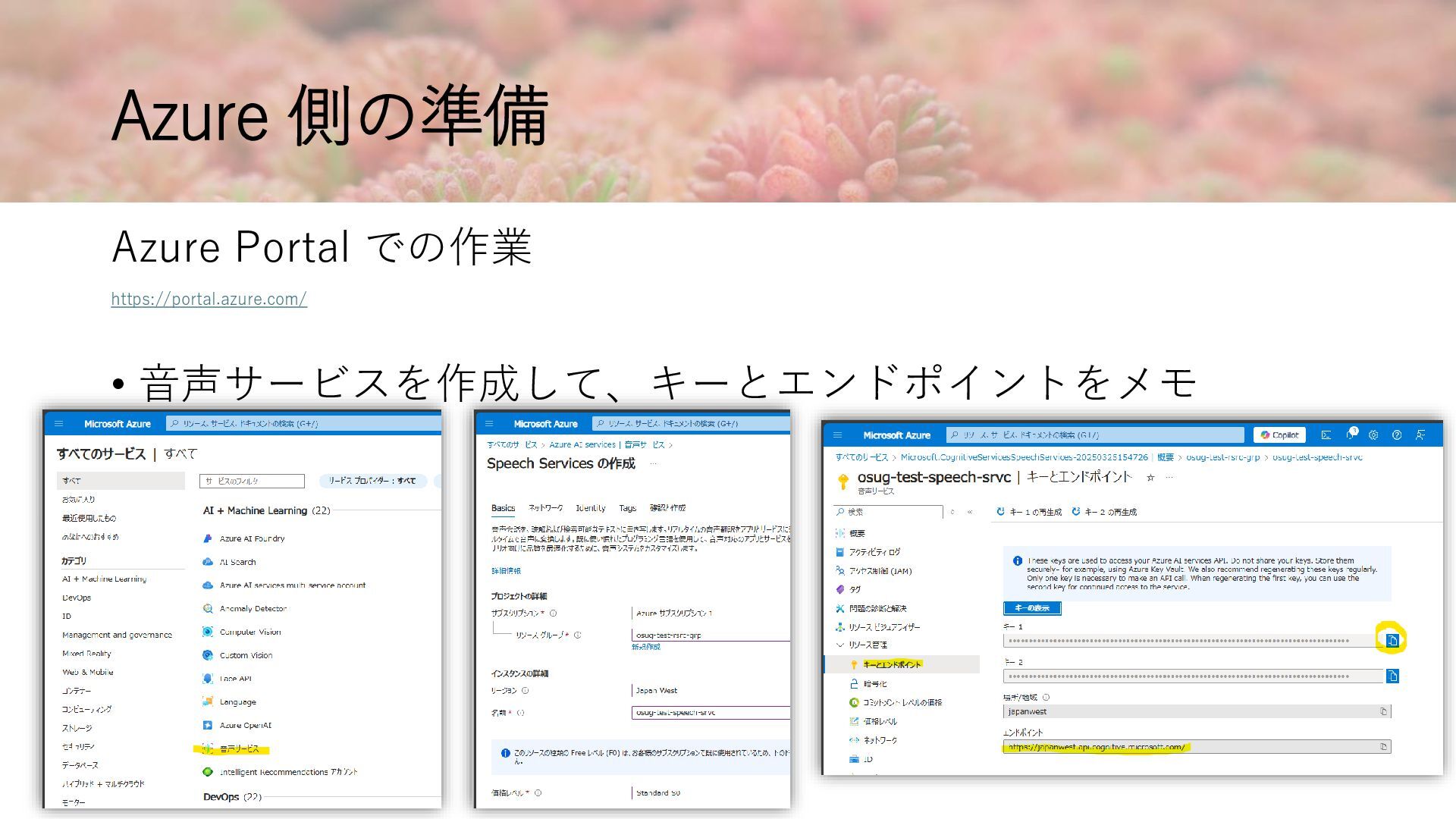Switch to ネットワーク tab in Speech Services creation
The height and width of the screenshot is (819, 1456).
(545, 508)
